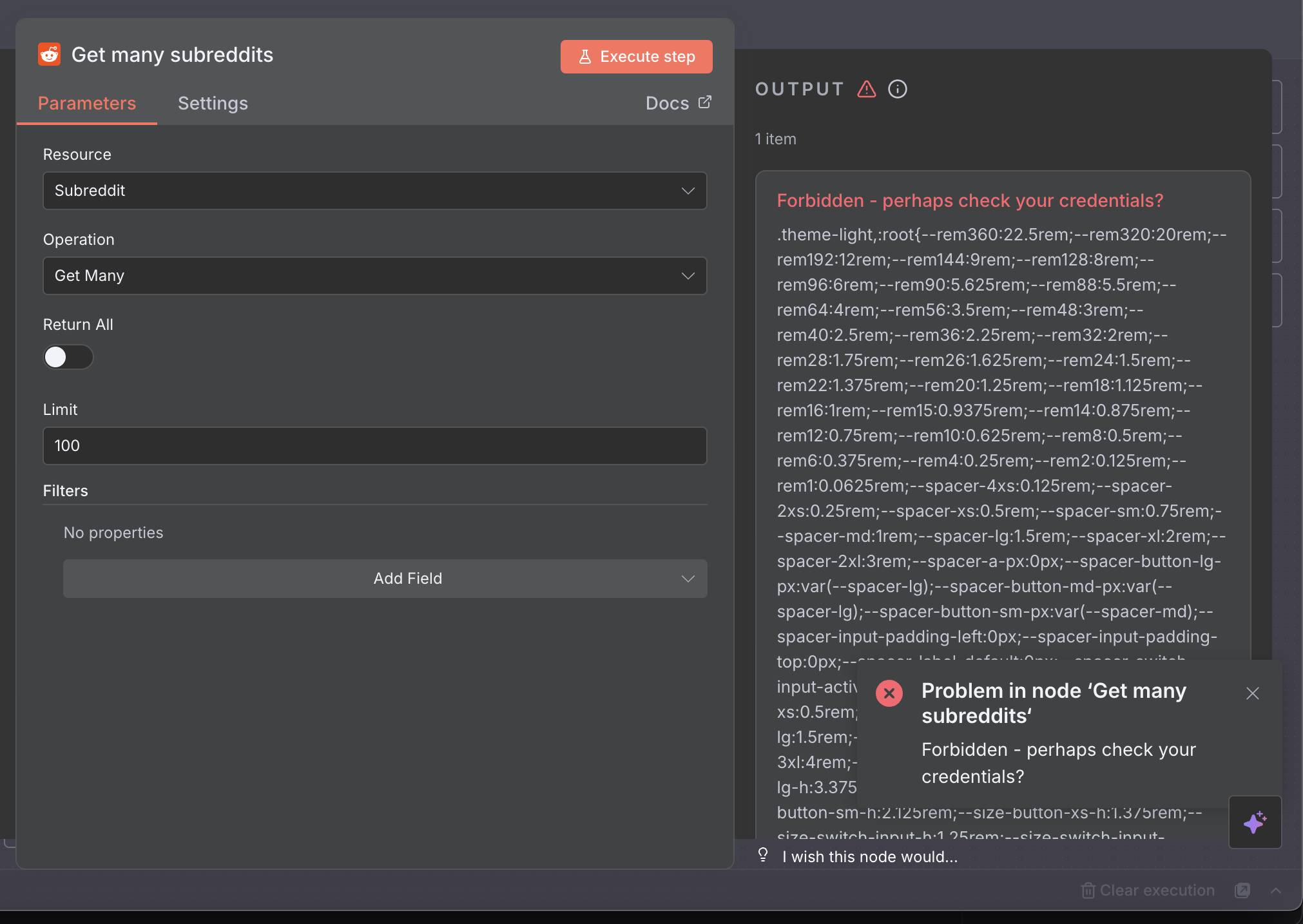Open the AI assistant sparkle button
Viewport: 1303px width, 924px height.
1254,822
